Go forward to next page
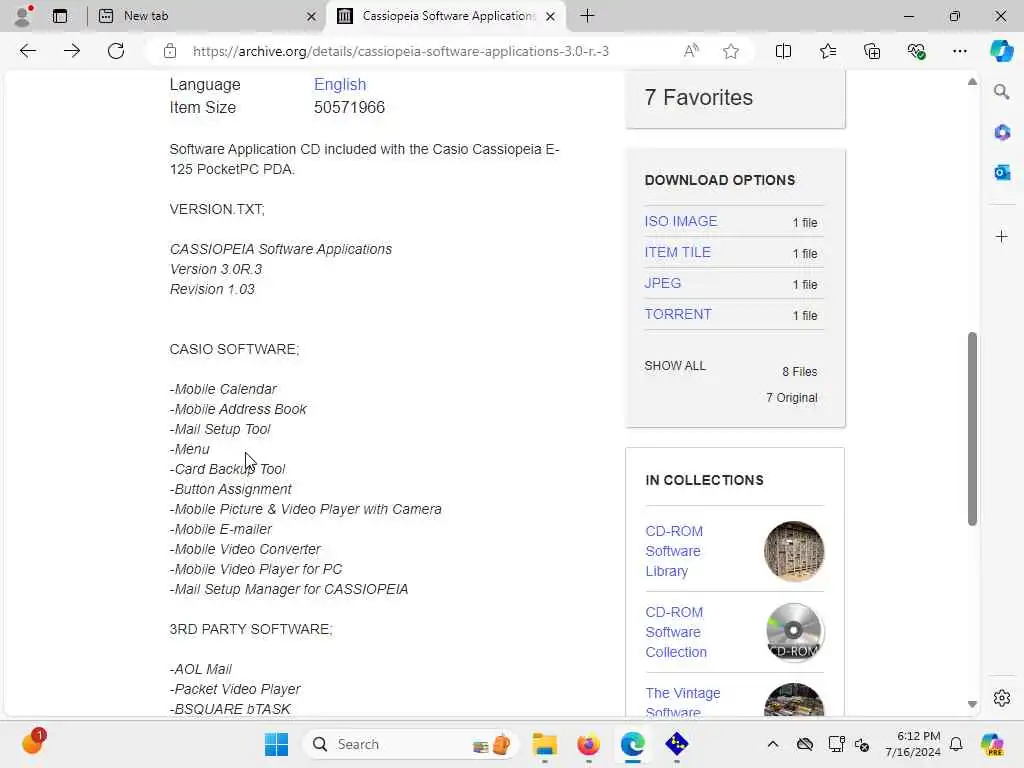This screenshot has height=768, width=1024. pyautogui.click(x=72, y=51)
